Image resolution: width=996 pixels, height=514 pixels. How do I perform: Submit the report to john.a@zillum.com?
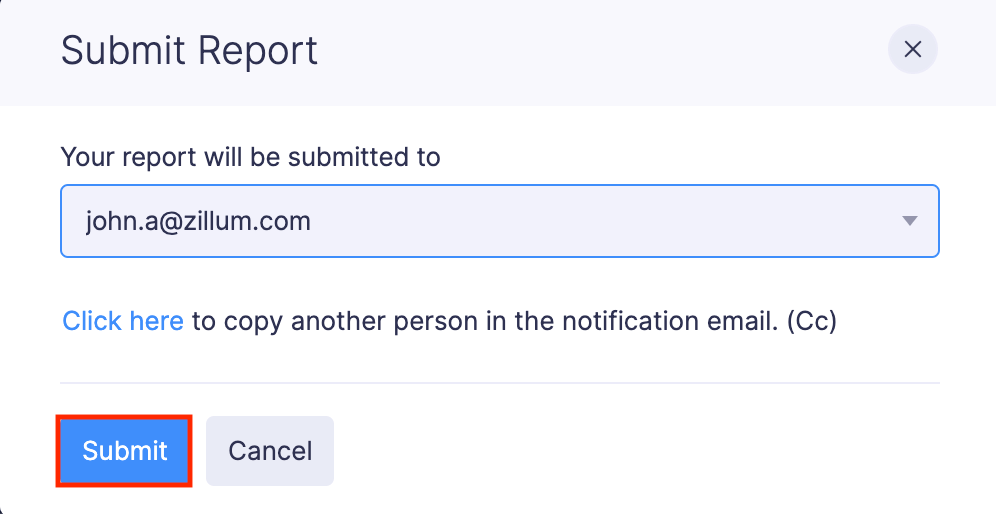pyautogui.click(x=124, y=451)
